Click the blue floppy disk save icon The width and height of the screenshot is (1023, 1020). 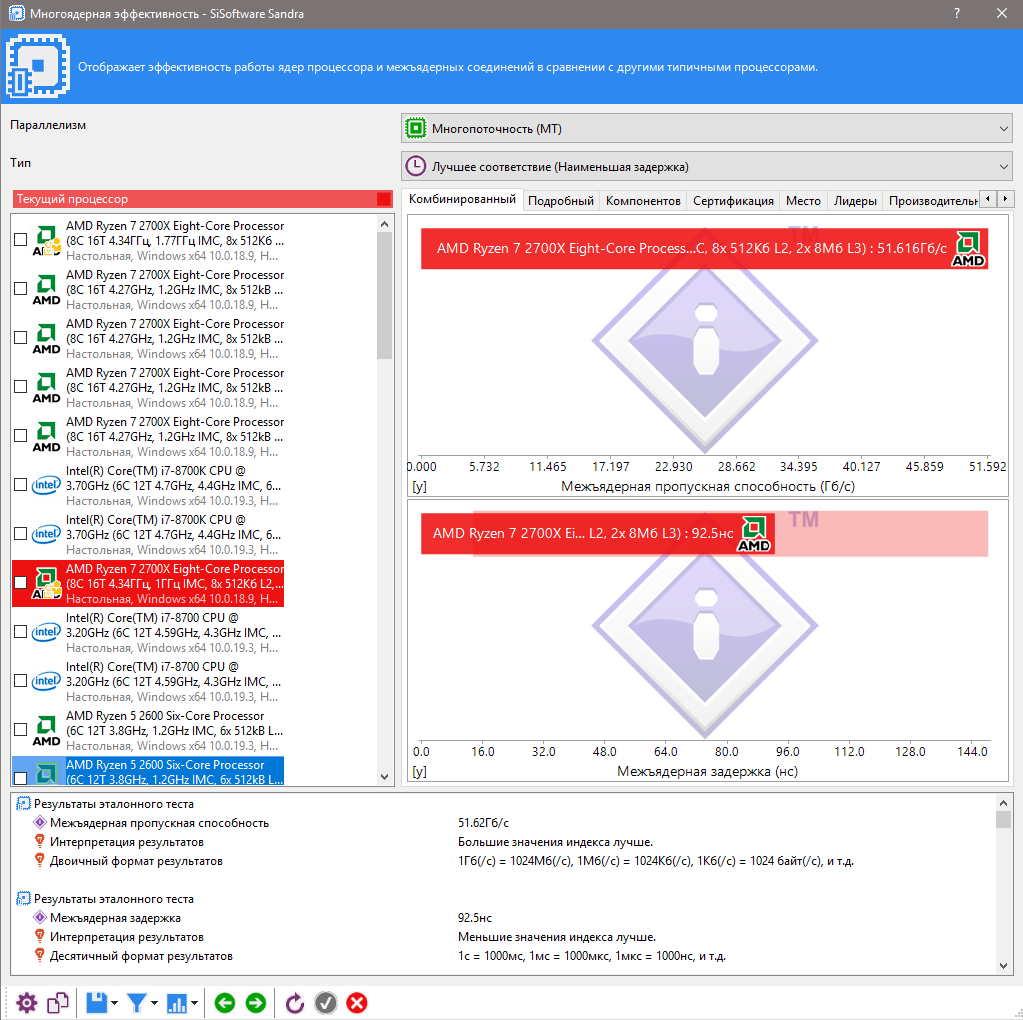click(x=97, y=1002)
